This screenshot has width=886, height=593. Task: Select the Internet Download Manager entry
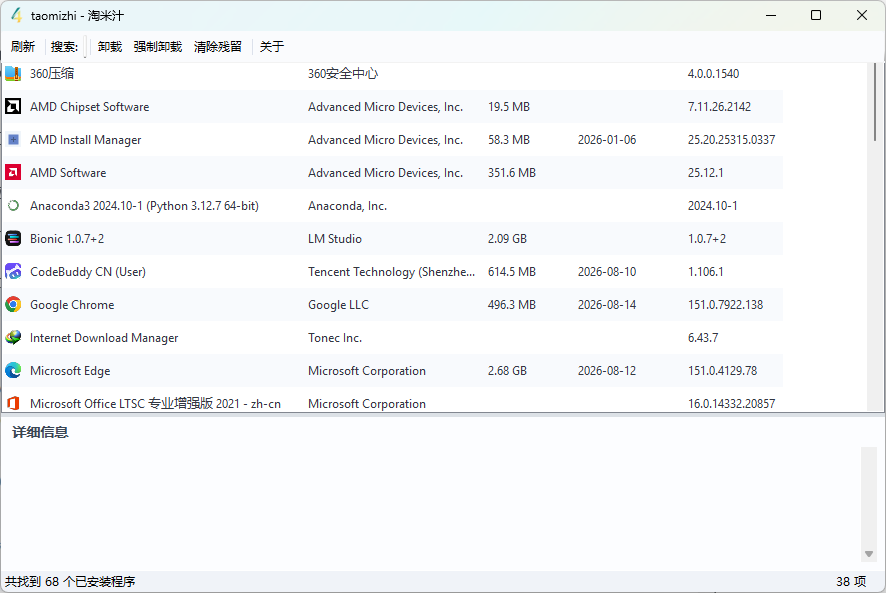pyautogui.click(x=104, y=338)
